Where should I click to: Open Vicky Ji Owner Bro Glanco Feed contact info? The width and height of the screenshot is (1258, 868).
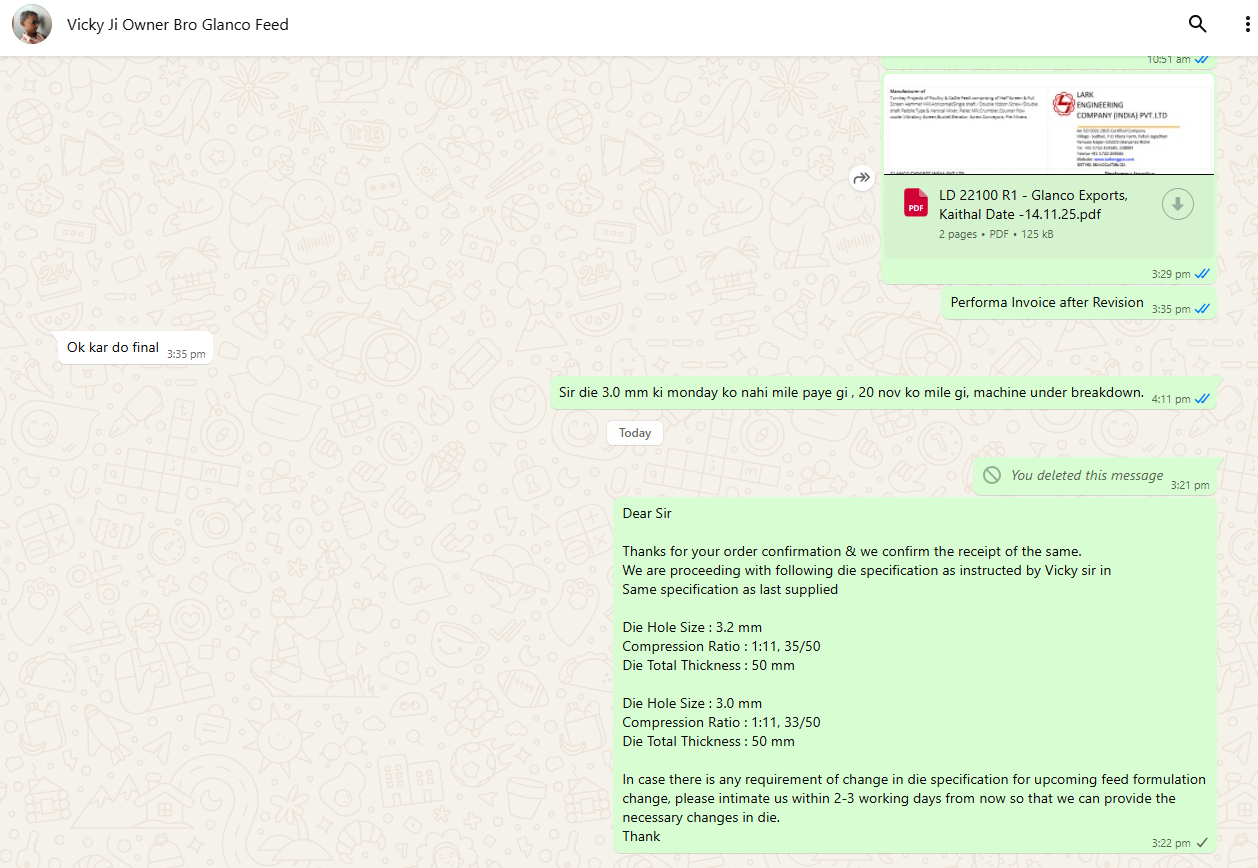click(x=178, y=25)
